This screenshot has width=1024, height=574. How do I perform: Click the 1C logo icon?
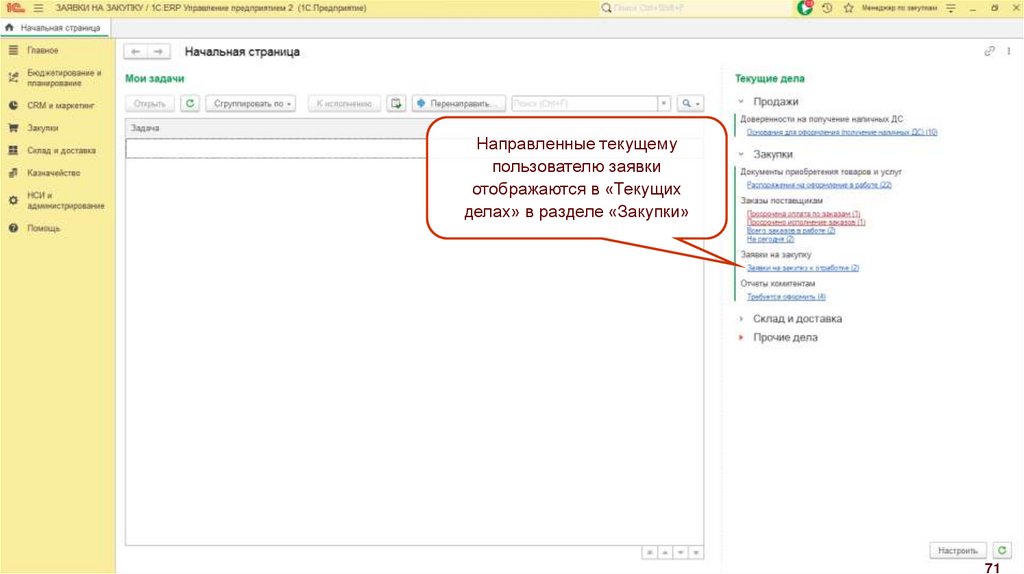click(x=14, y=8)
